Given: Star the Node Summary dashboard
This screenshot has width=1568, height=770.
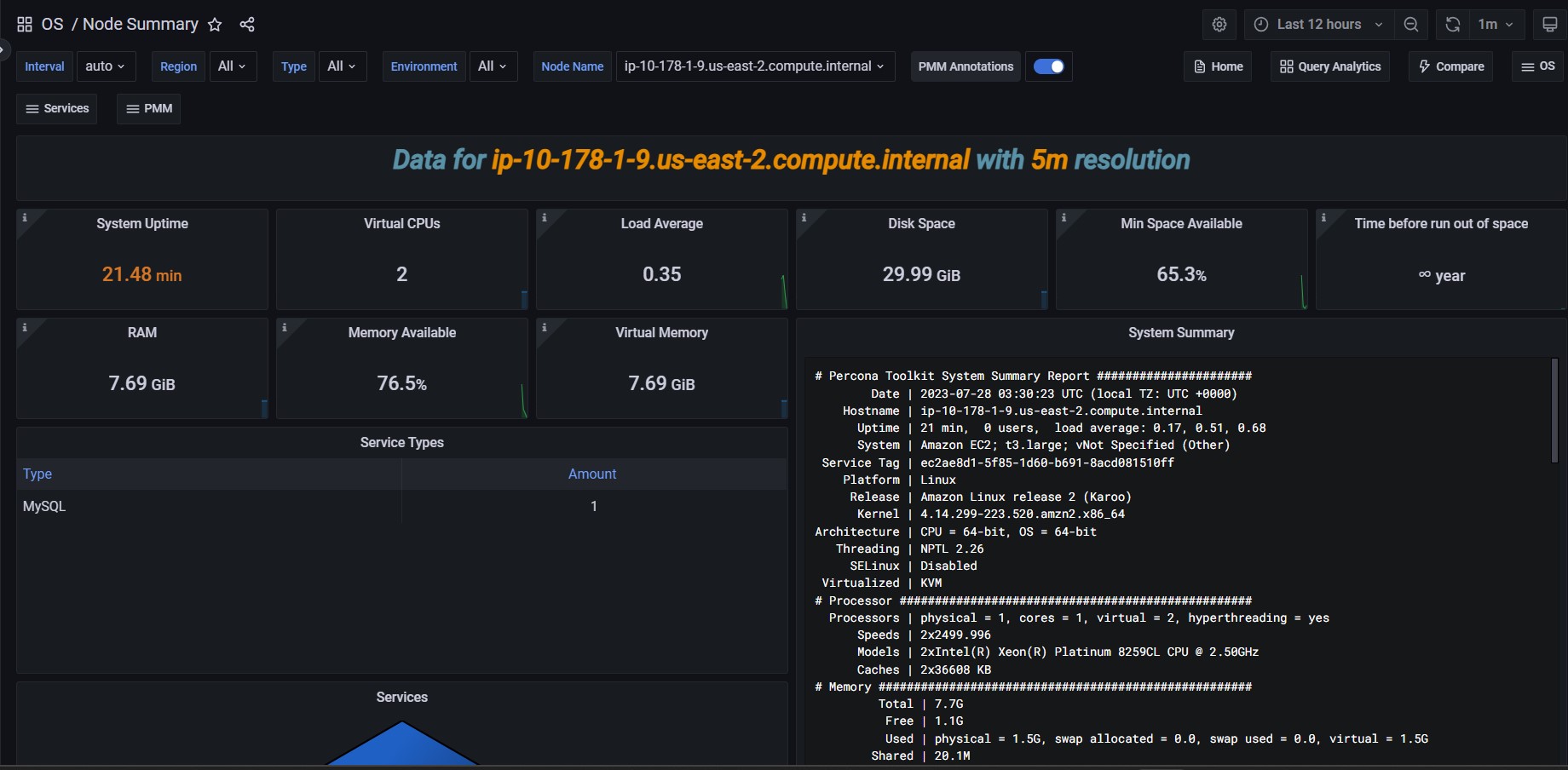Looking at the screenshot, I should coord(215,25).
